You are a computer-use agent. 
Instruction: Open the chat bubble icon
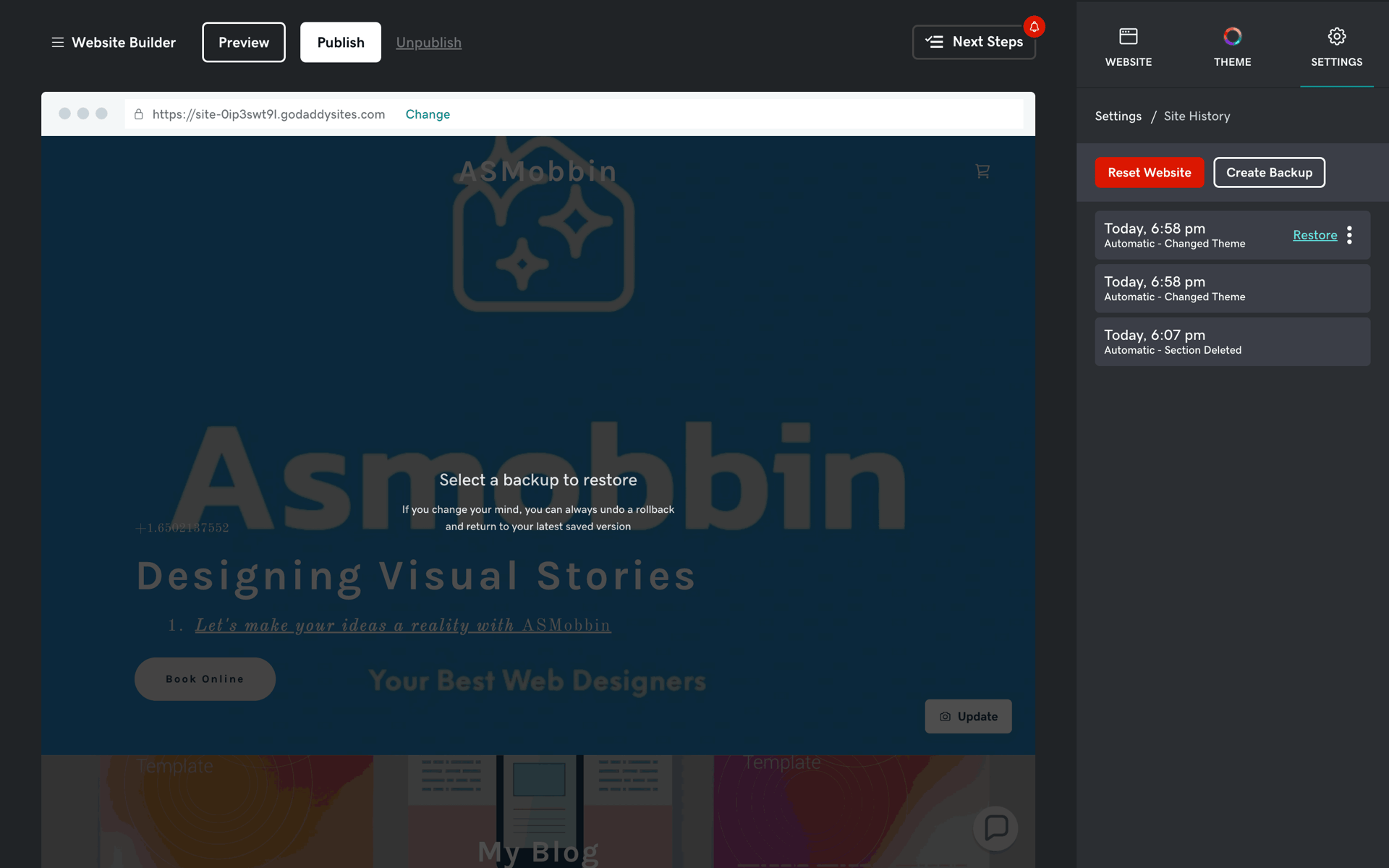(996, 827)
